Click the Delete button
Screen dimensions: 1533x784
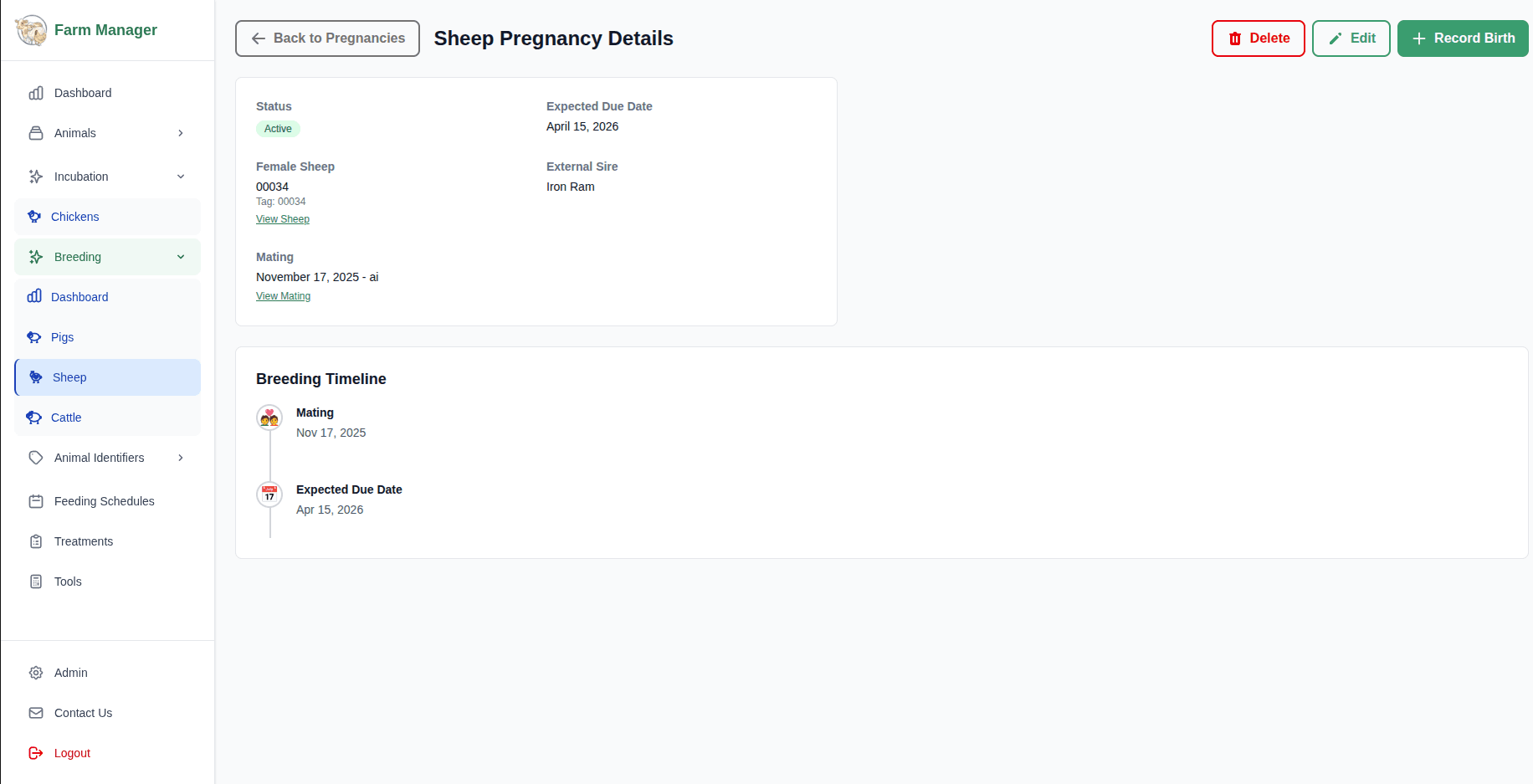tap(1258, 38)
